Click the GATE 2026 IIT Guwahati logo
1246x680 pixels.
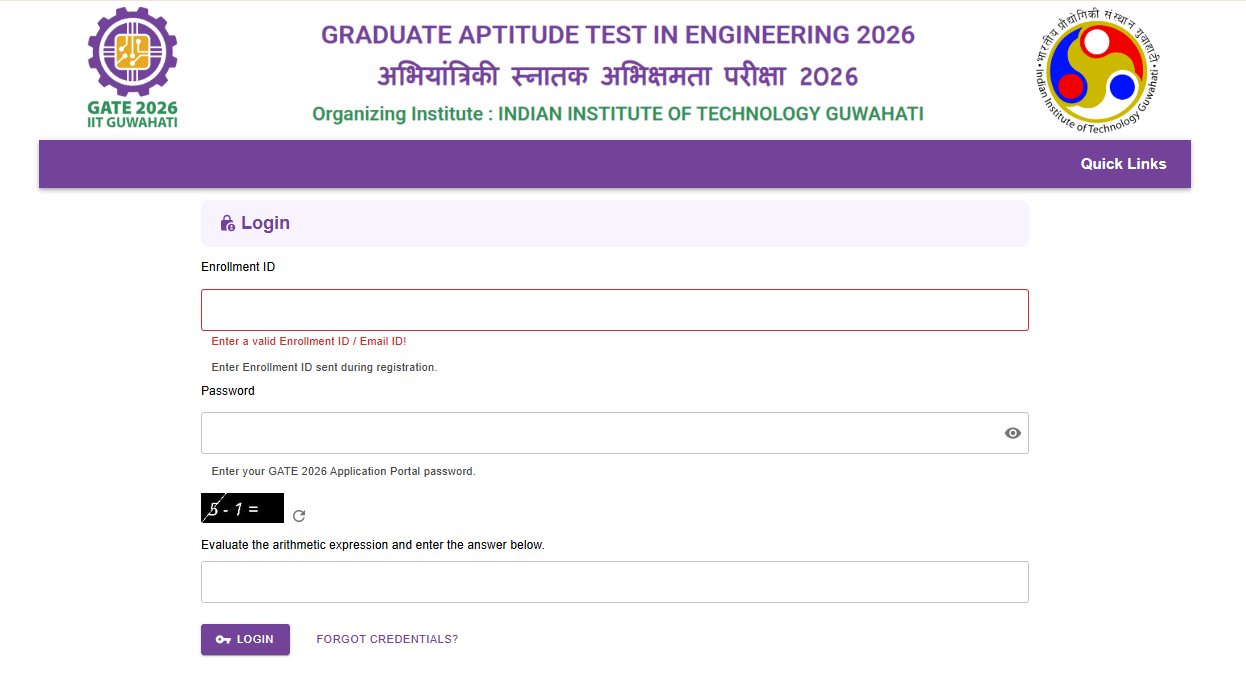coord(131,65)
